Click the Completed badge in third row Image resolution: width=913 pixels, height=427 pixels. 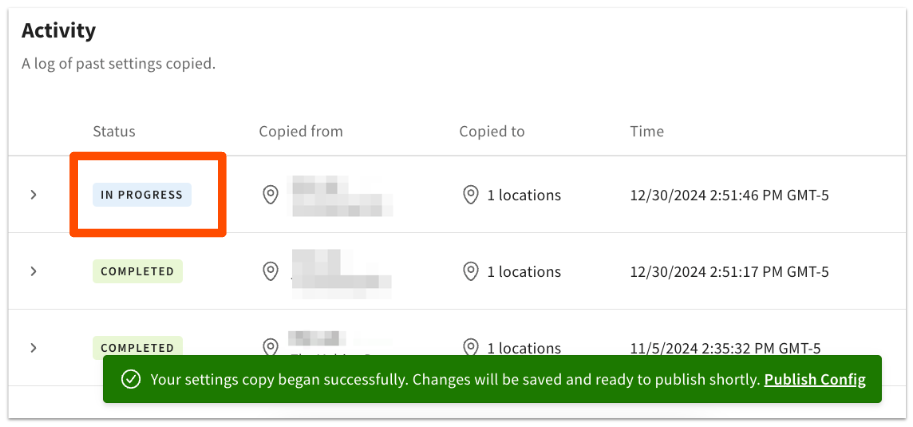click(138, 347)
